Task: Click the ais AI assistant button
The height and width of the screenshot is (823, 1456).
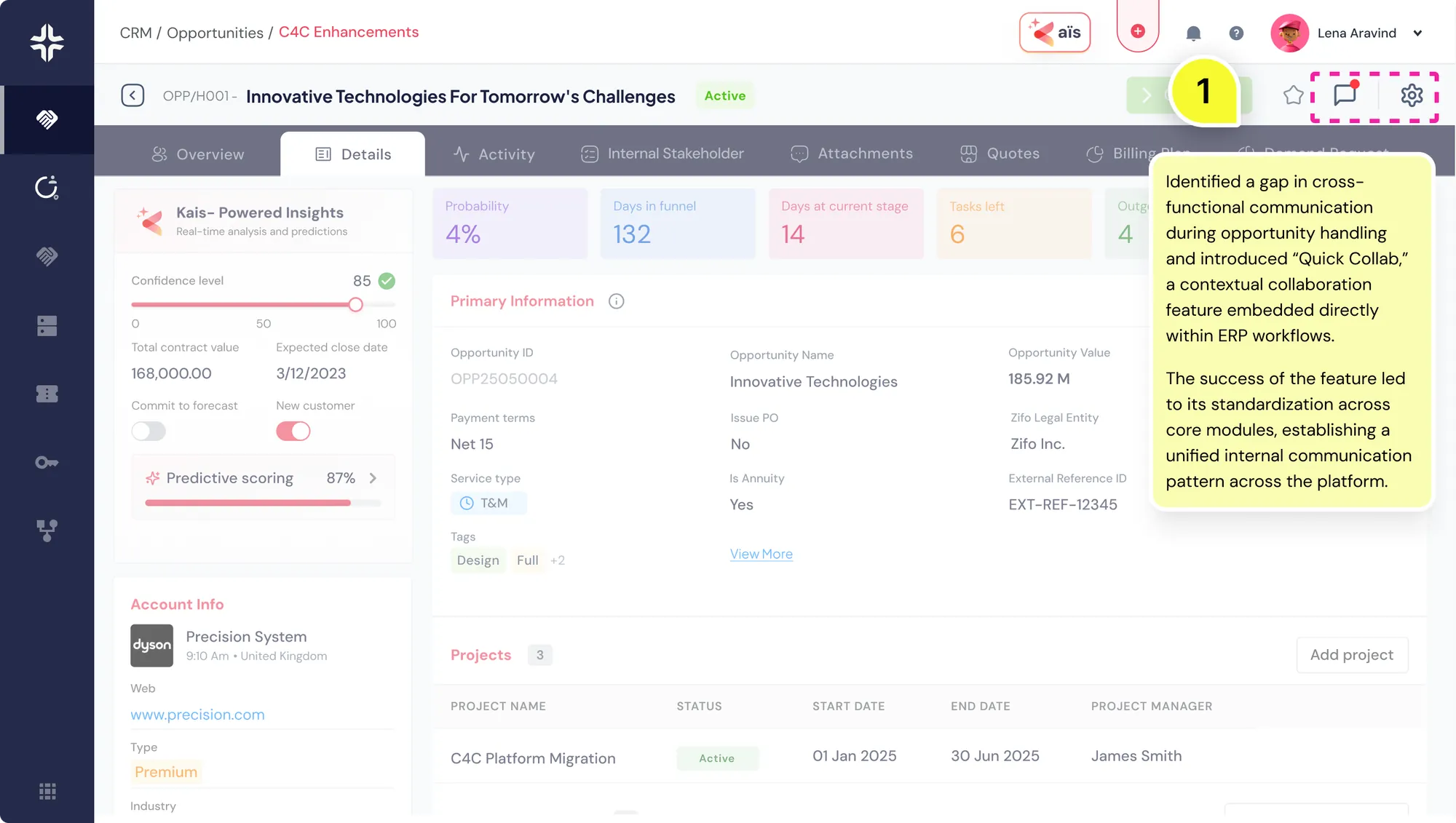Action: pyautogui.click(x=1054, y=33)
